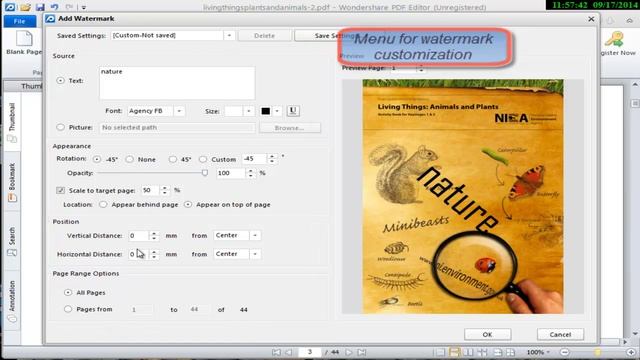640x360 pixels.
Task: Click the zoom out minus icon
Action: coord(564,352)
